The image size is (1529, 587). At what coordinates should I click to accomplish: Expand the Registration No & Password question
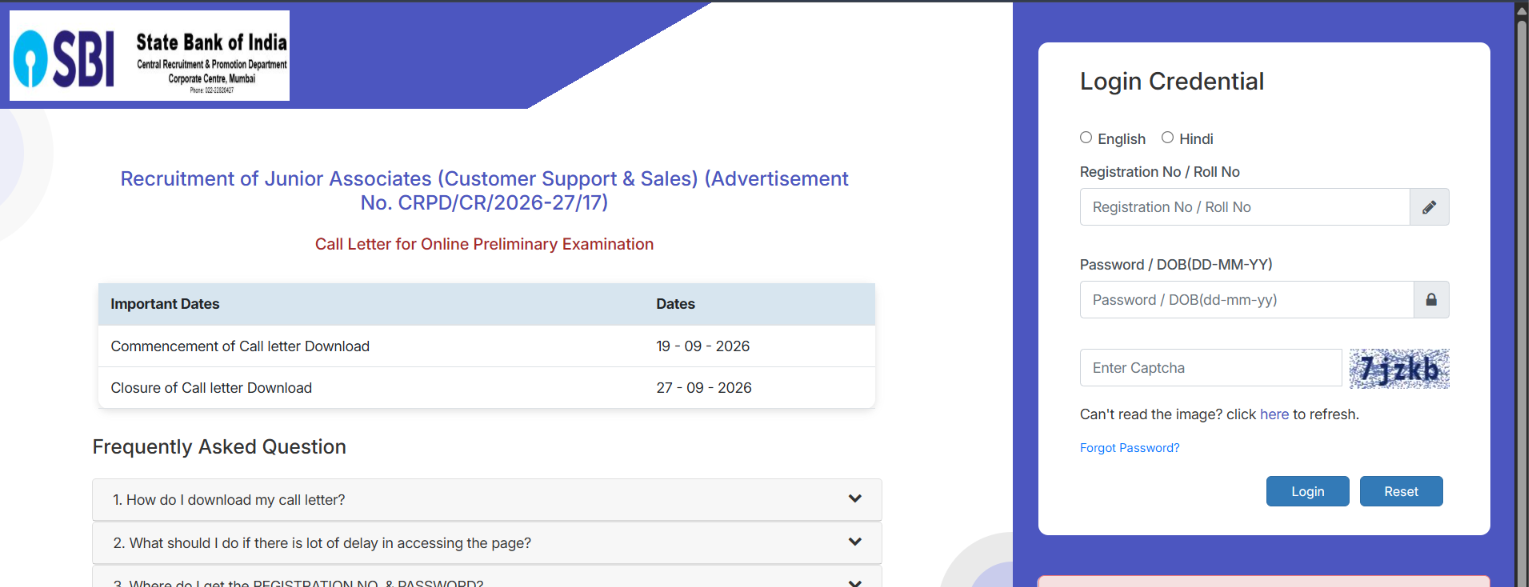tap(487, 577)
